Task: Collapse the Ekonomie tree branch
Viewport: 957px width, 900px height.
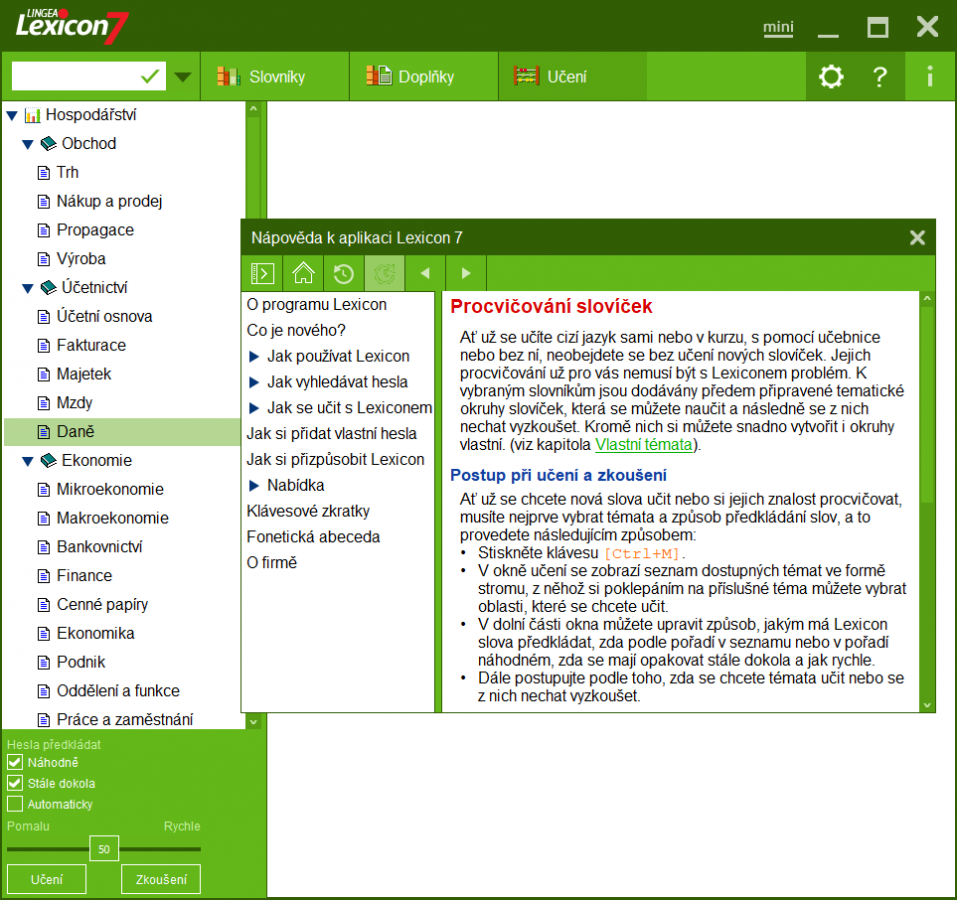Action: pyautogui.click(x=28, y=460)
